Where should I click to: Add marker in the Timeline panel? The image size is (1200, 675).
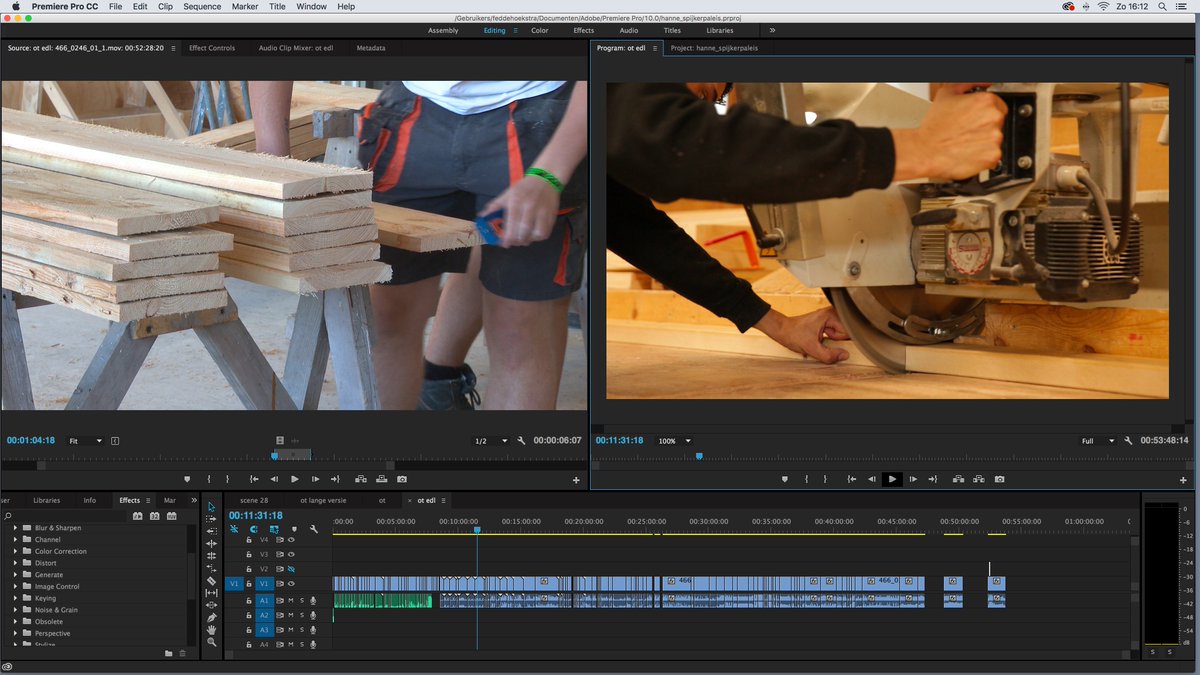coord(292,529)
